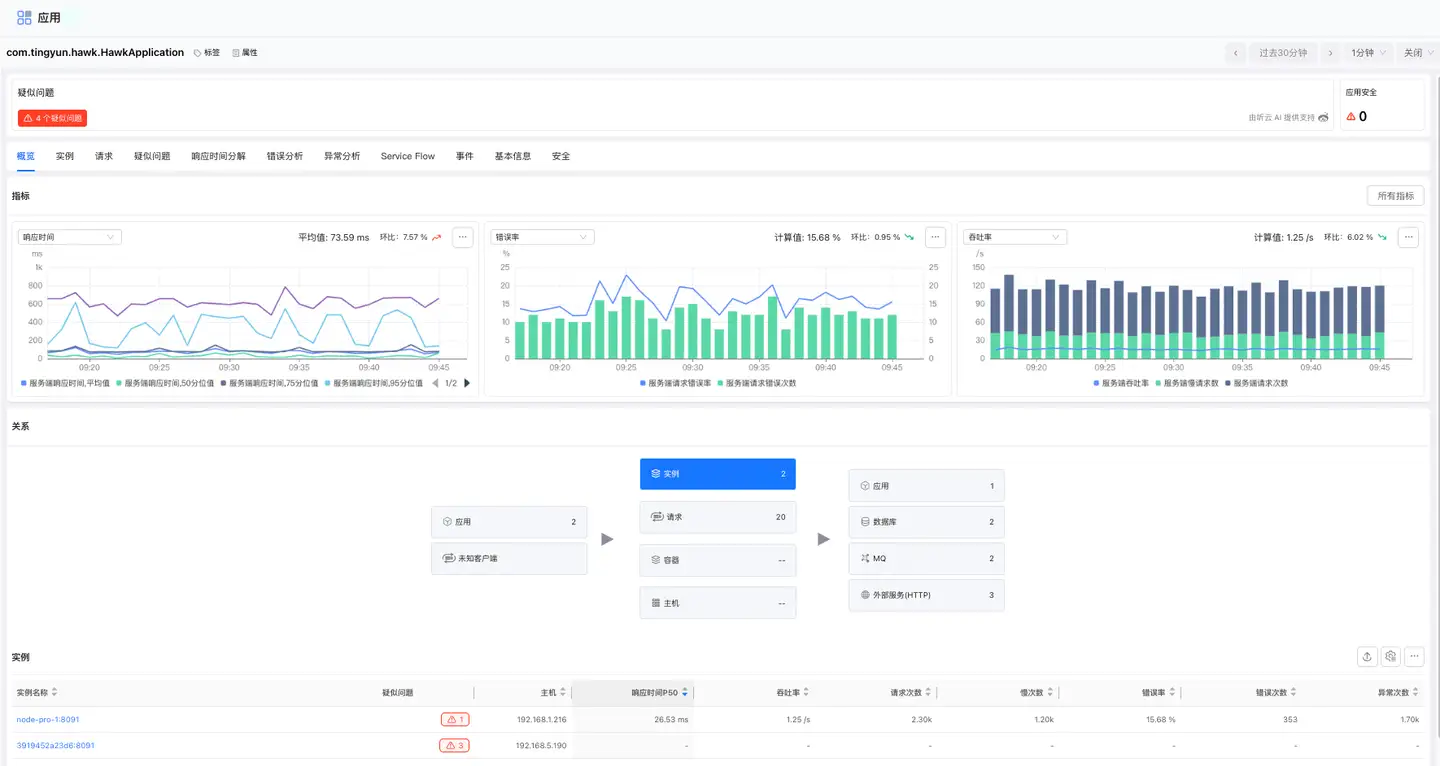
Task: Click the export icon above the instance table
Action: [x=1367, y=656]
